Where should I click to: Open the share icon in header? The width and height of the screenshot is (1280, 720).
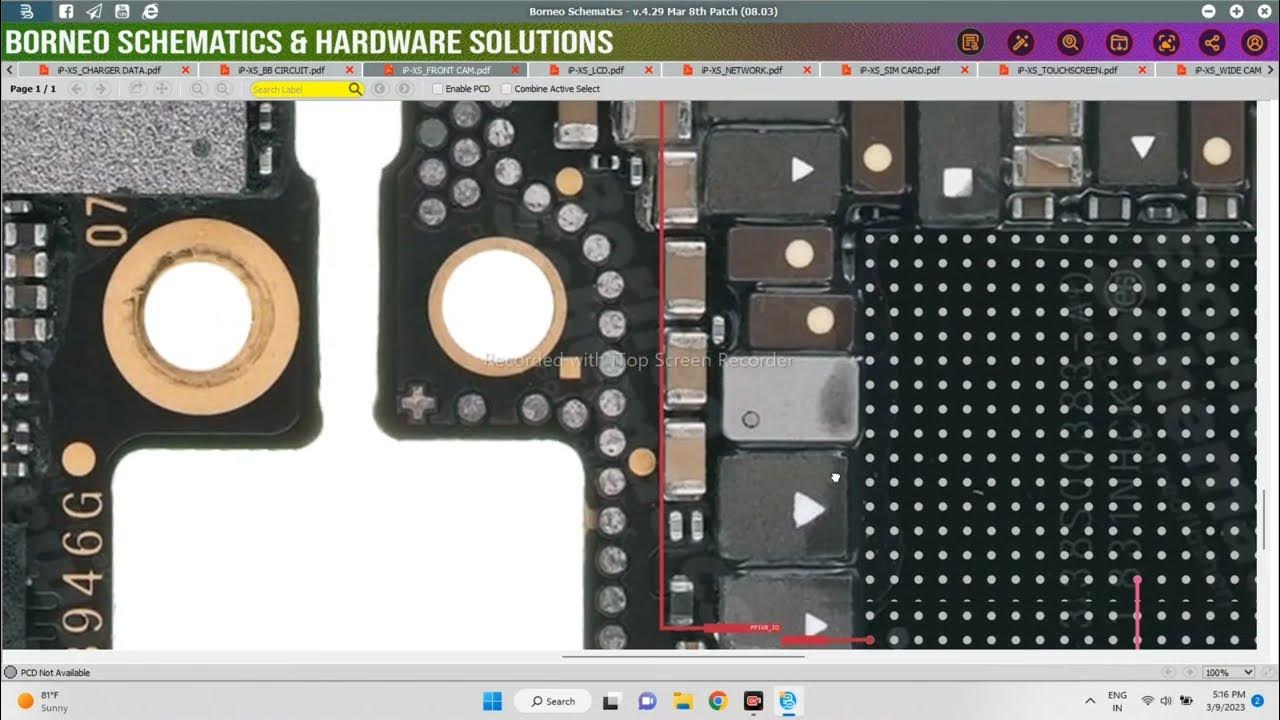point(1212,43)
